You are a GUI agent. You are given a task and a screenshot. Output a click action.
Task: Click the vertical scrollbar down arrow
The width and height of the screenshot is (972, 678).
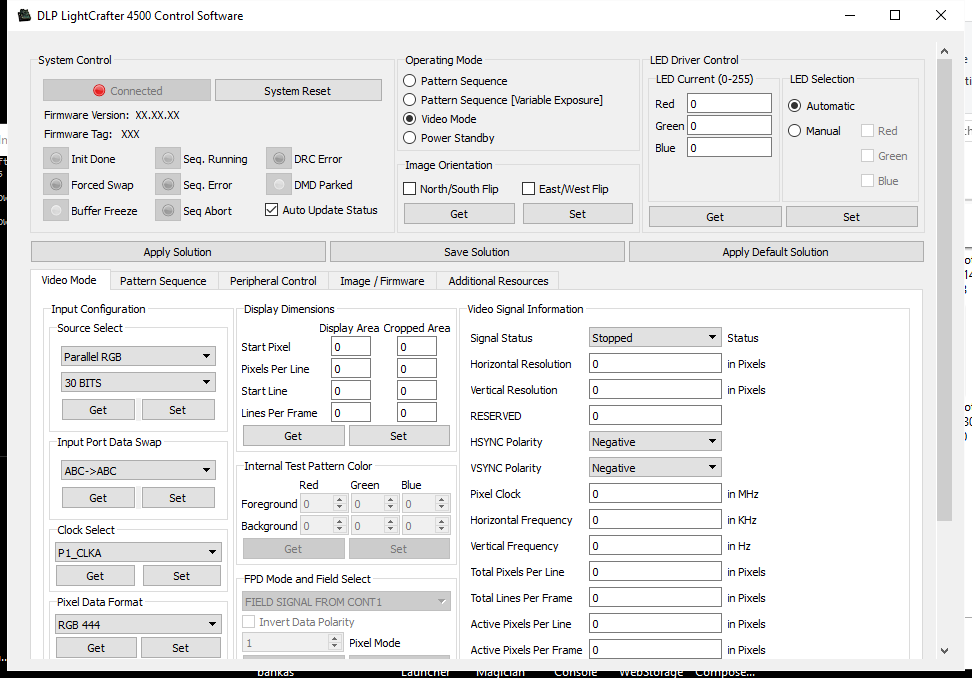click(944, 651)
